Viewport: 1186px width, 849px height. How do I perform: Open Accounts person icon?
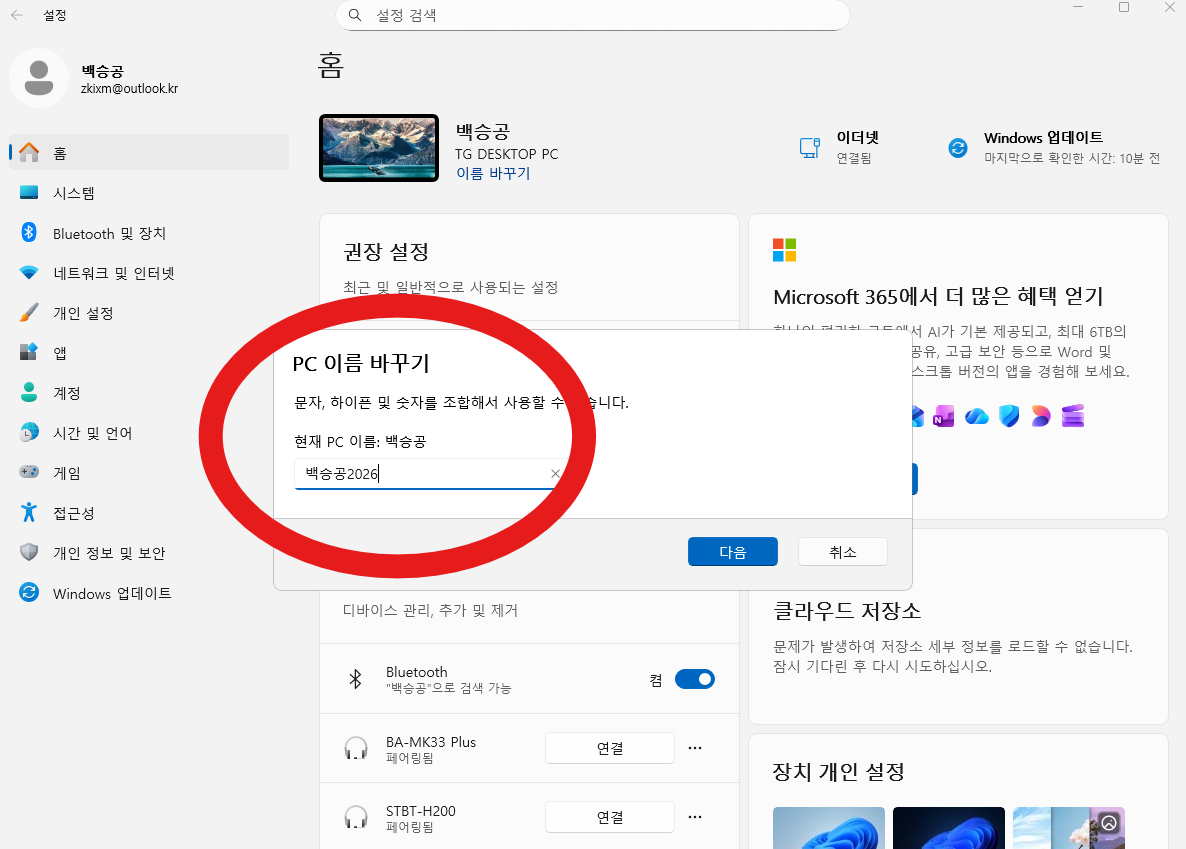click(x=29, y=393)
